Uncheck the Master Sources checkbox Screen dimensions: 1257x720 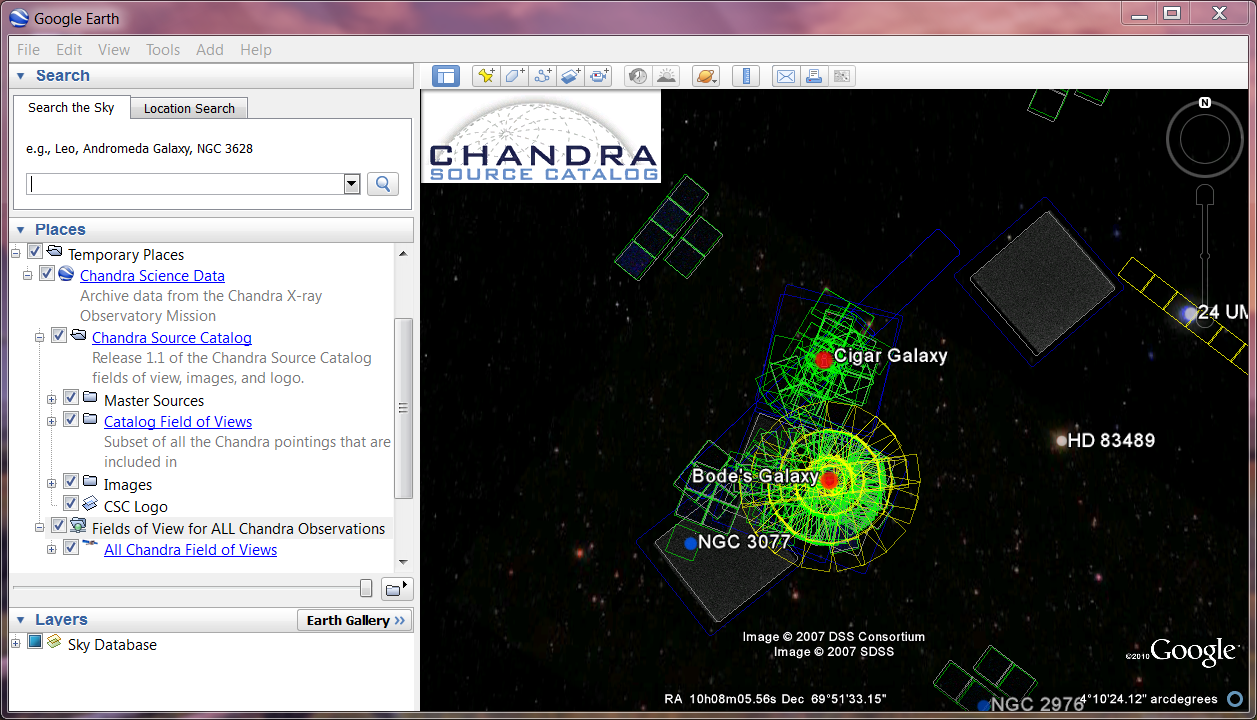(x=71, y=400)
